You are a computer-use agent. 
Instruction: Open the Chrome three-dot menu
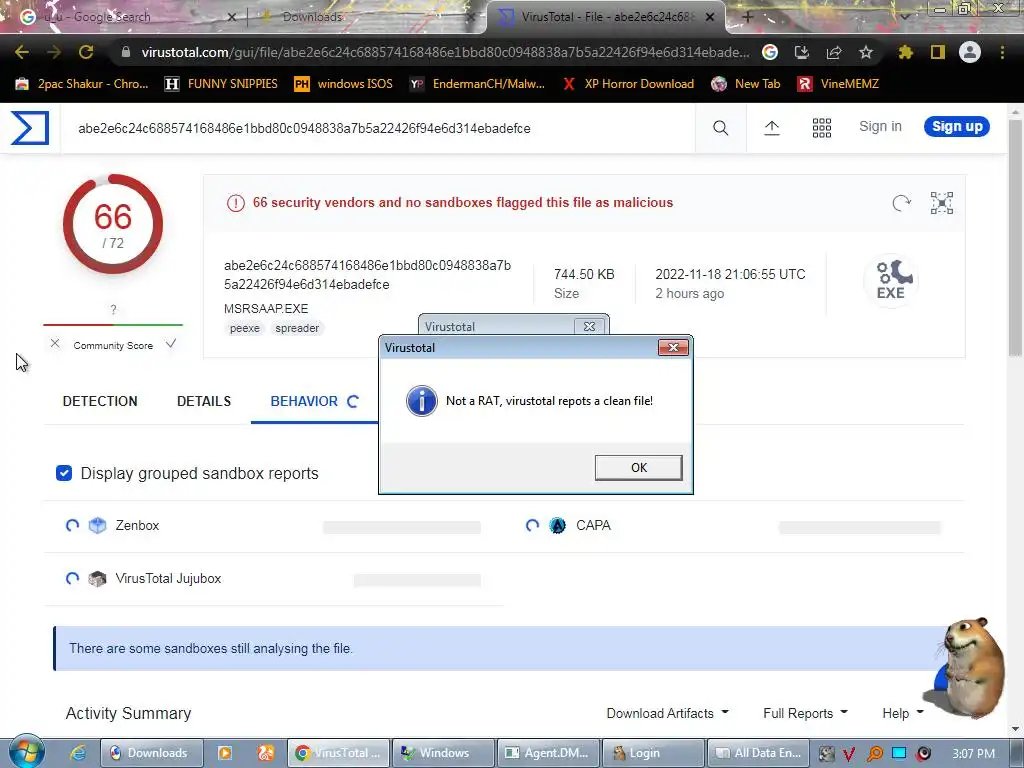click(1002, 52)
